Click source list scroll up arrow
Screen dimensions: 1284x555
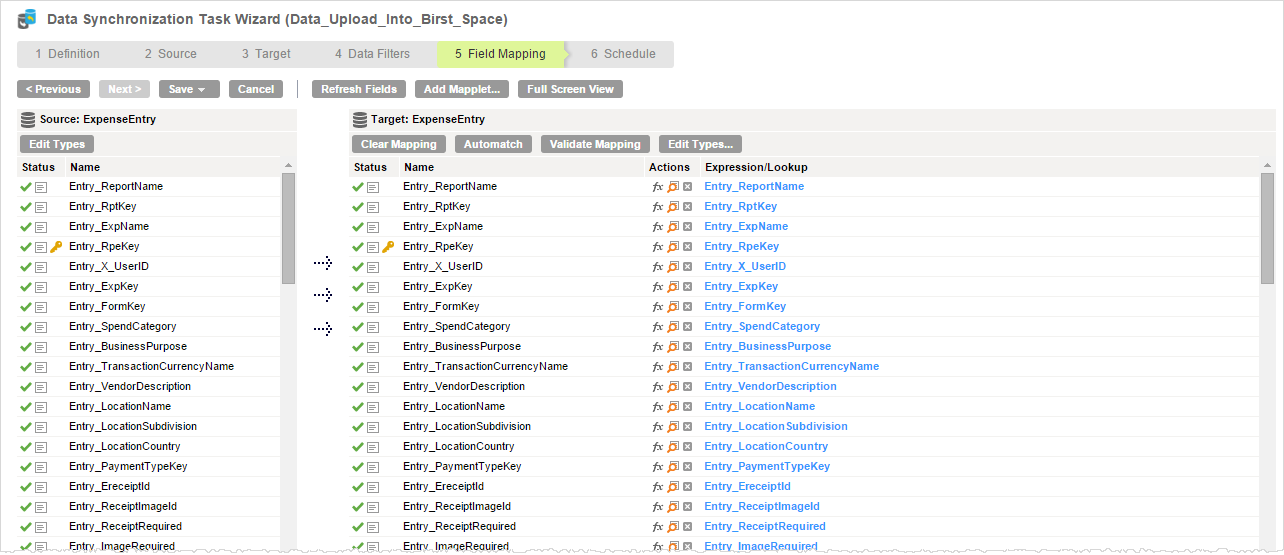pyautogui.click(x=288, y=166)
